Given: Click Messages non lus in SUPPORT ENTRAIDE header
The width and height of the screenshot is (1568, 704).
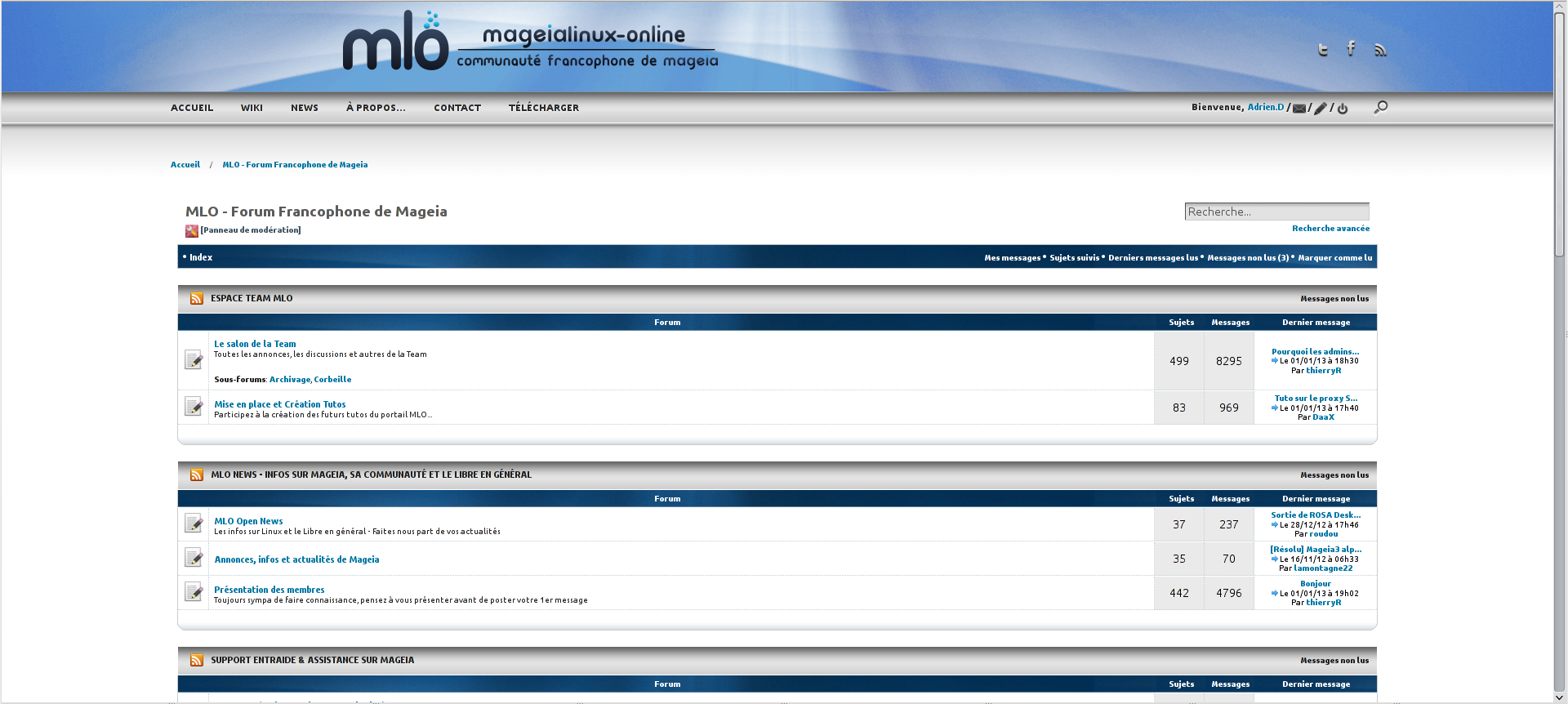Looking at the screenshot, I should pos(1334,661).
